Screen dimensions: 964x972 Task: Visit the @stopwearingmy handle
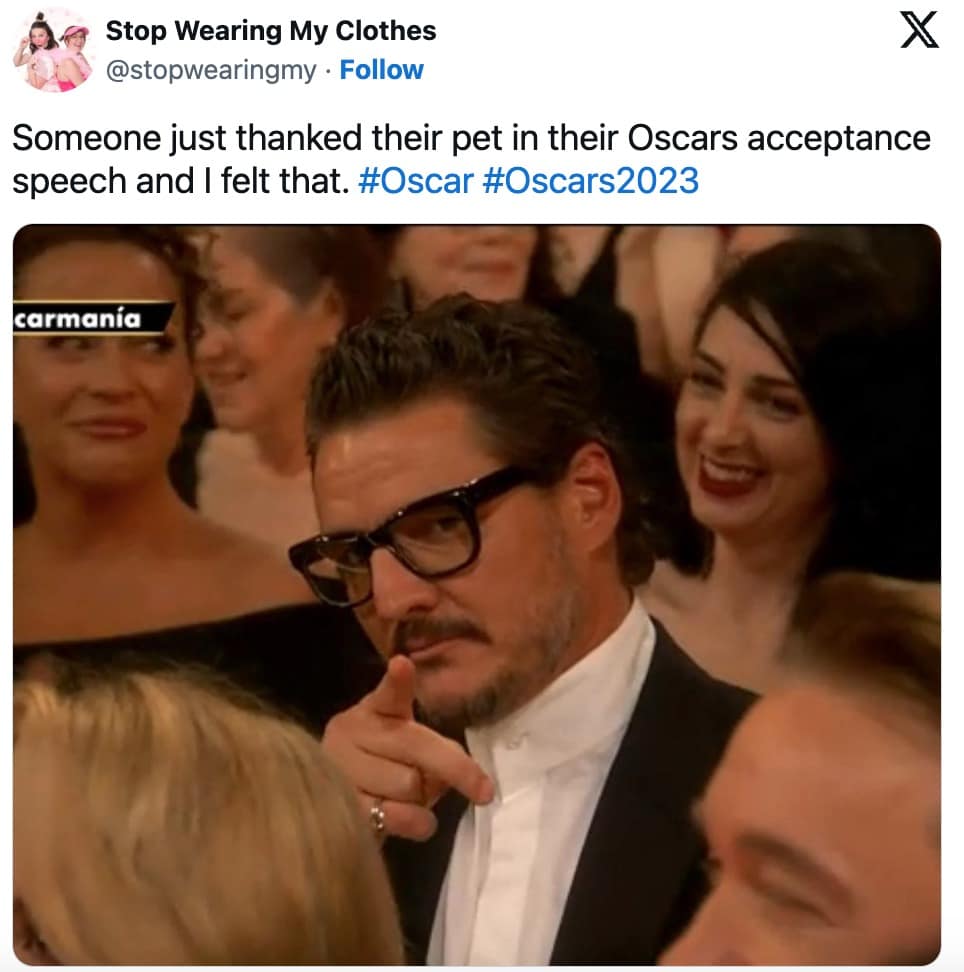(x=211, y=70)
